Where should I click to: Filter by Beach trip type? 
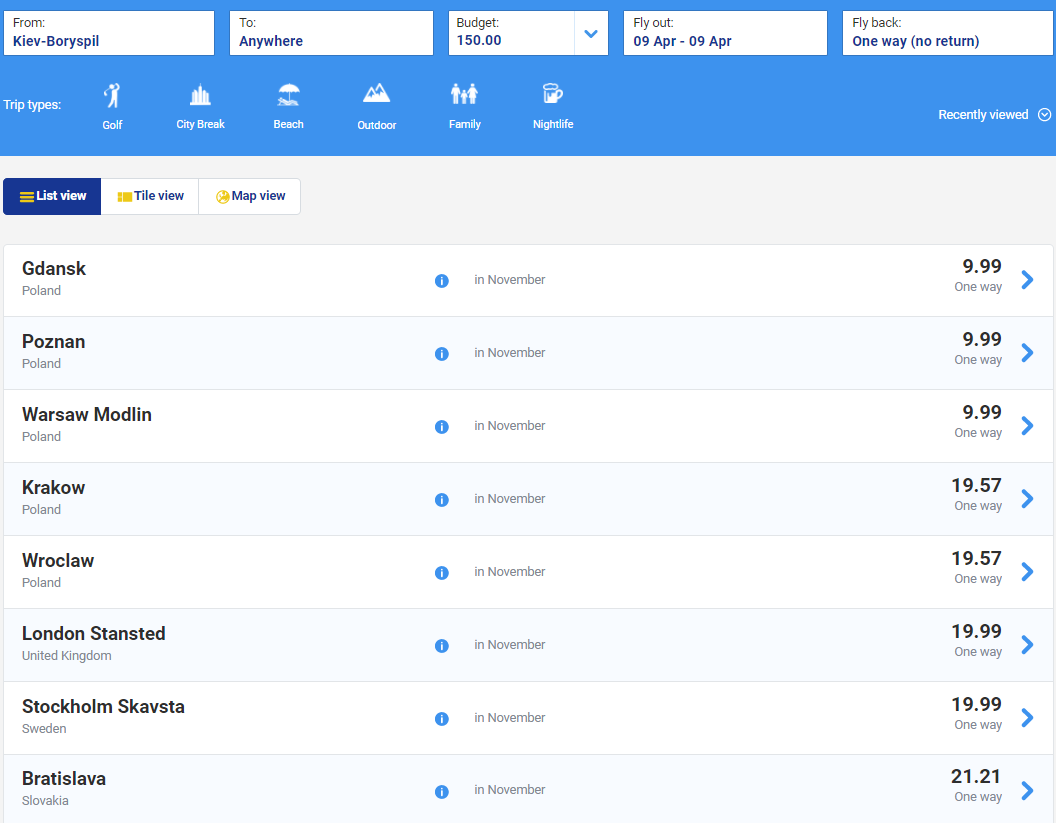pos(289,97)
